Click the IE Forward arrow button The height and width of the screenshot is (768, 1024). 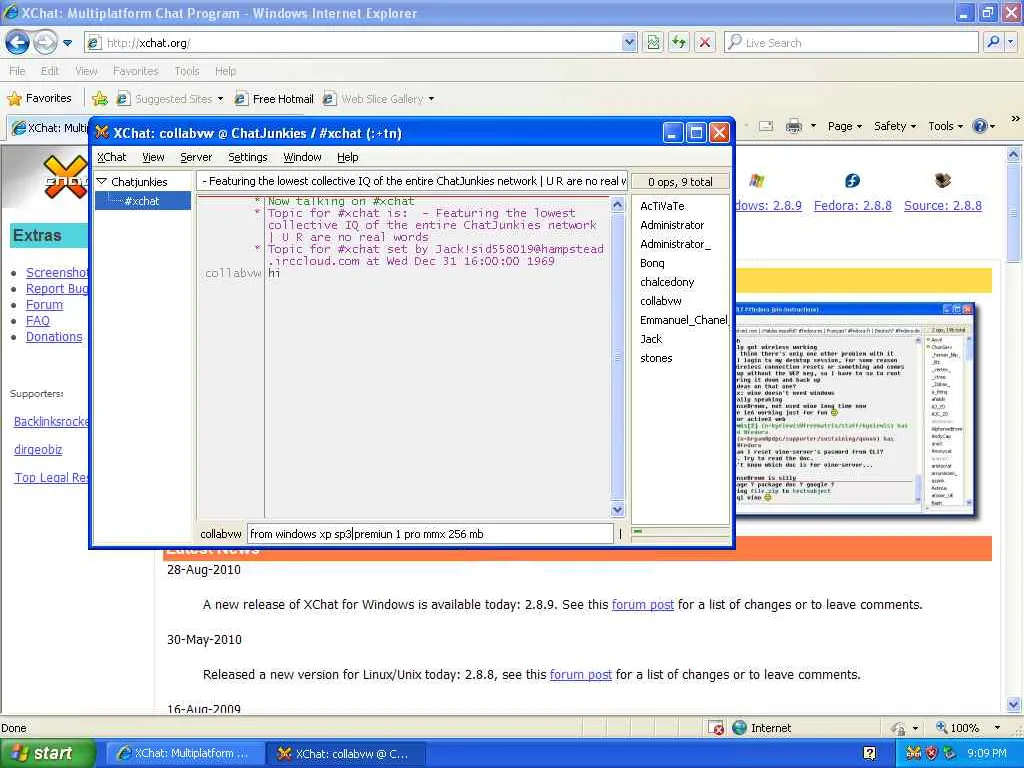[45, 43]
